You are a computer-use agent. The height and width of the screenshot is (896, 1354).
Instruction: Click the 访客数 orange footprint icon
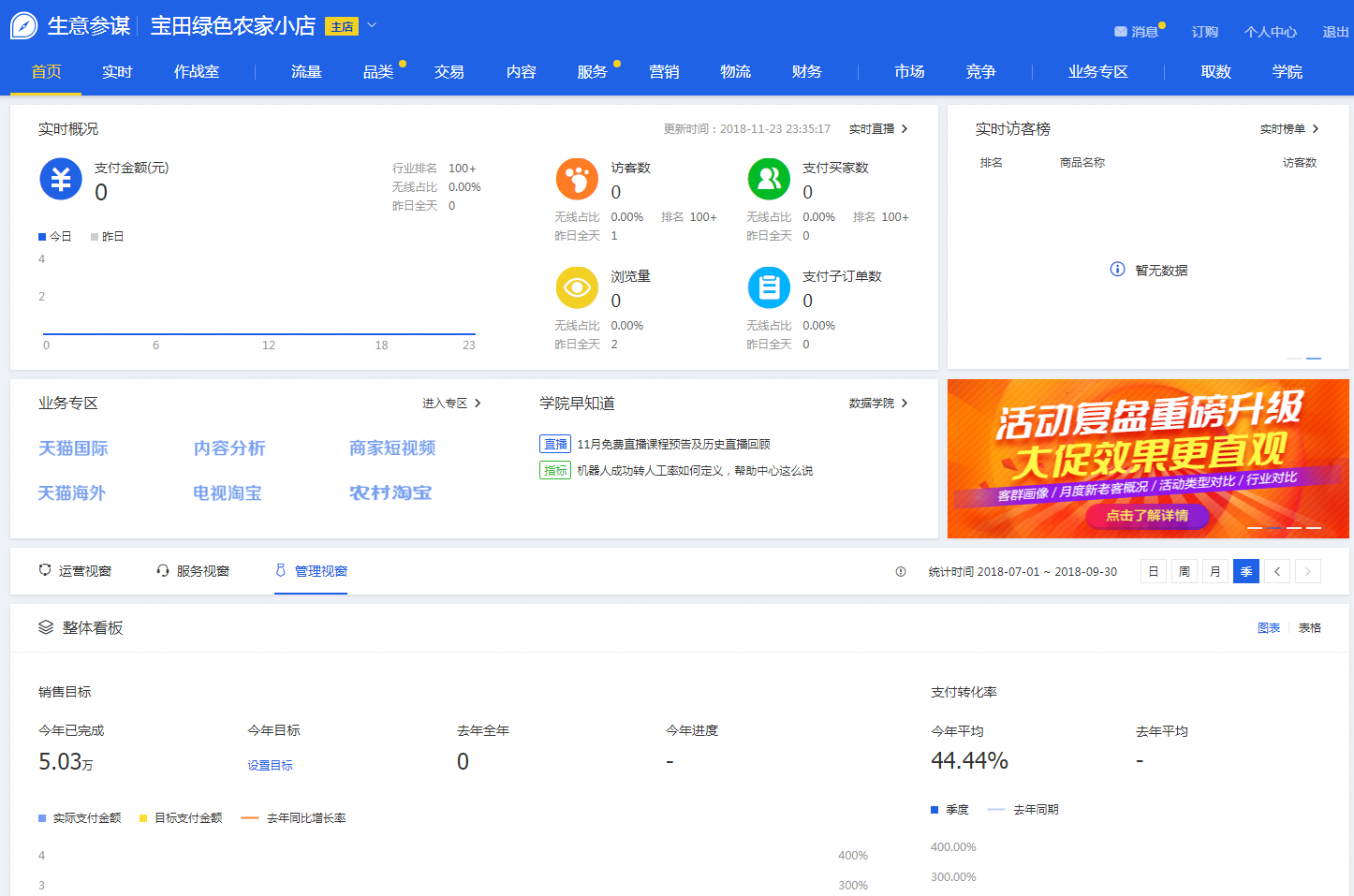[x=577, y=179]
